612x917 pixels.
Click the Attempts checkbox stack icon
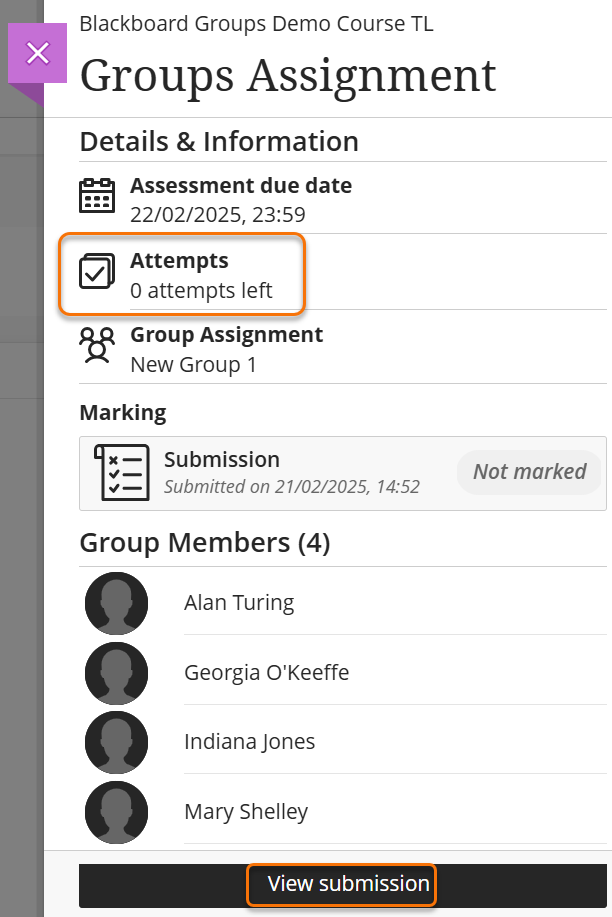97,271
